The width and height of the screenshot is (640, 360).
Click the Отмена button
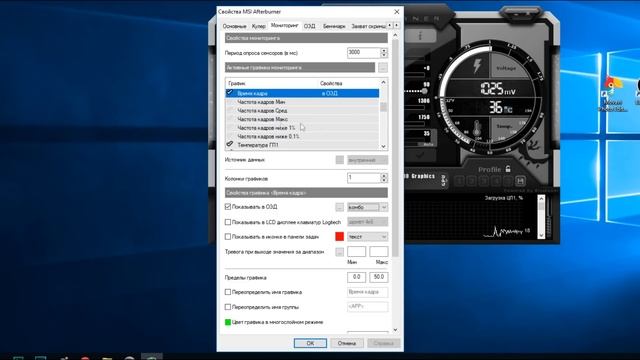click(347, 343)
